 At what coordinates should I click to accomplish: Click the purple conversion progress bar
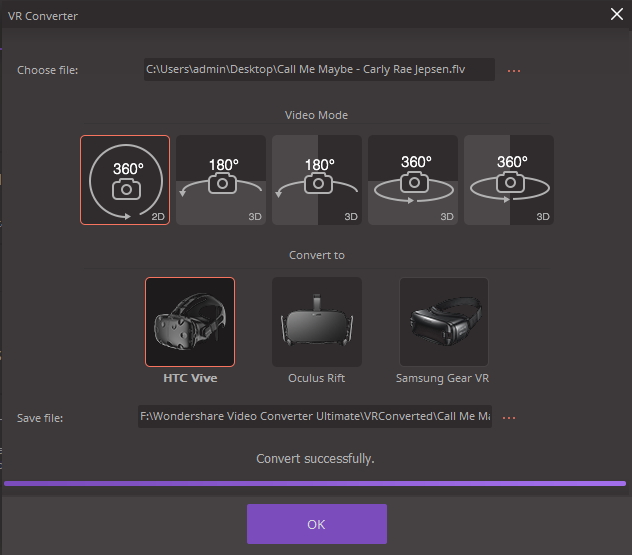click(x=315, y=483)
